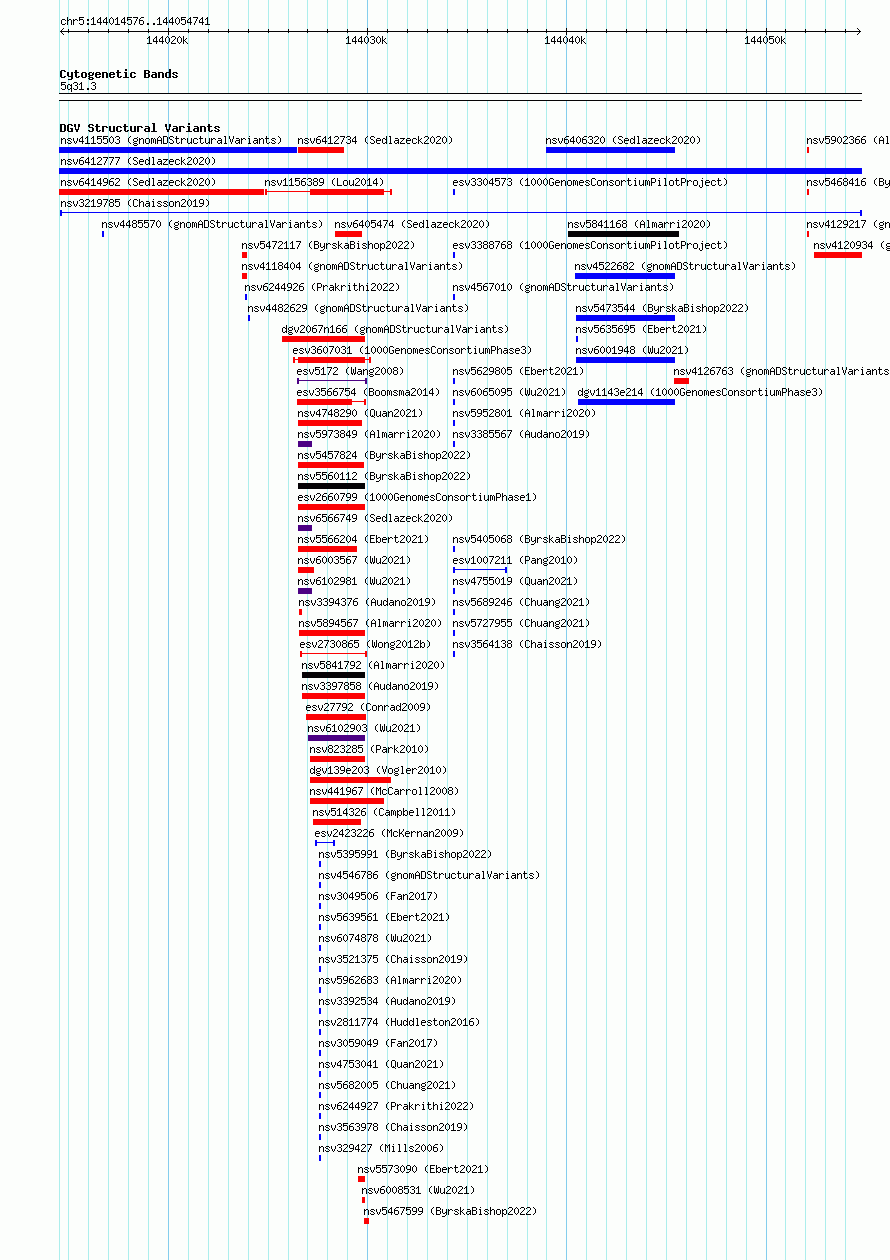Click nsv4522682 gnomAD variant label
This screenshot has height=1260, width=890.
click(x=685, y=266)
